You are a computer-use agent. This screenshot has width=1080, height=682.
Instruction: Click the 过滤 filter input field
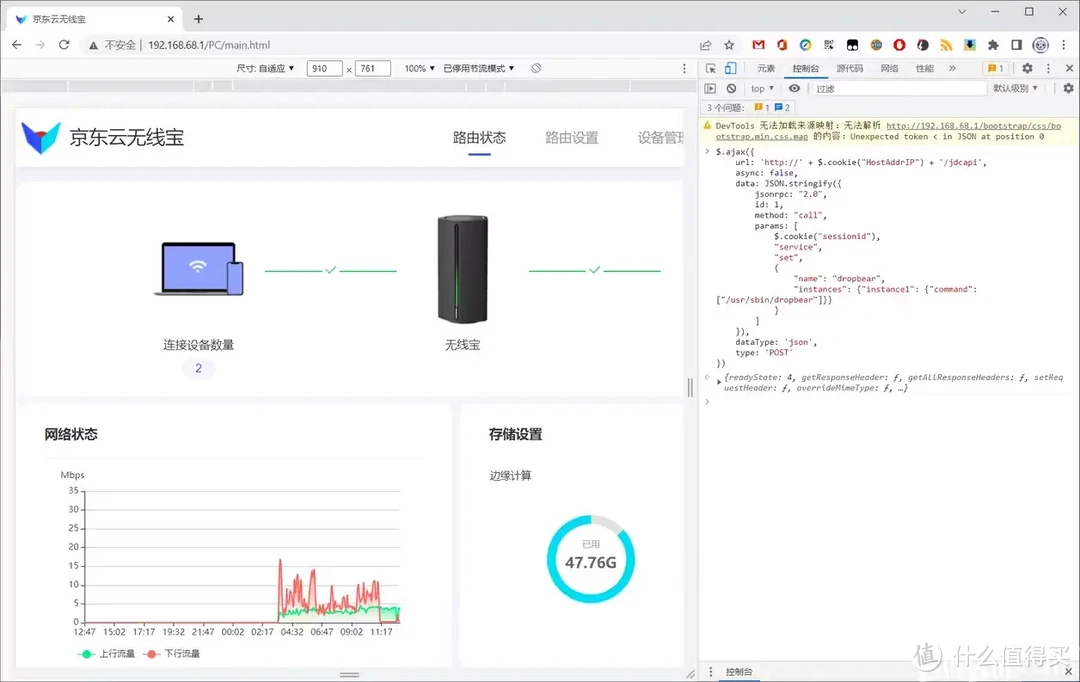point(897,89)
